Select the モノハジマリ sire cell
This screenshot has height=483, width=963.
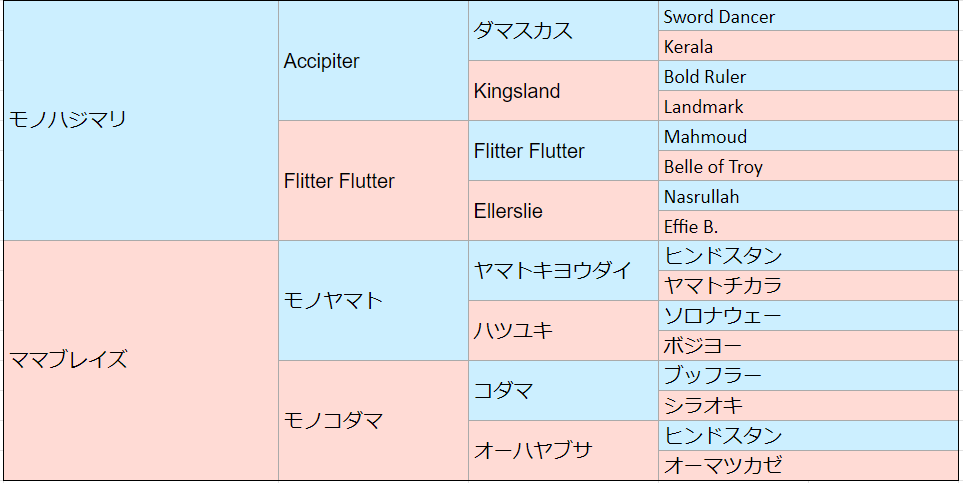click(141, 120)
